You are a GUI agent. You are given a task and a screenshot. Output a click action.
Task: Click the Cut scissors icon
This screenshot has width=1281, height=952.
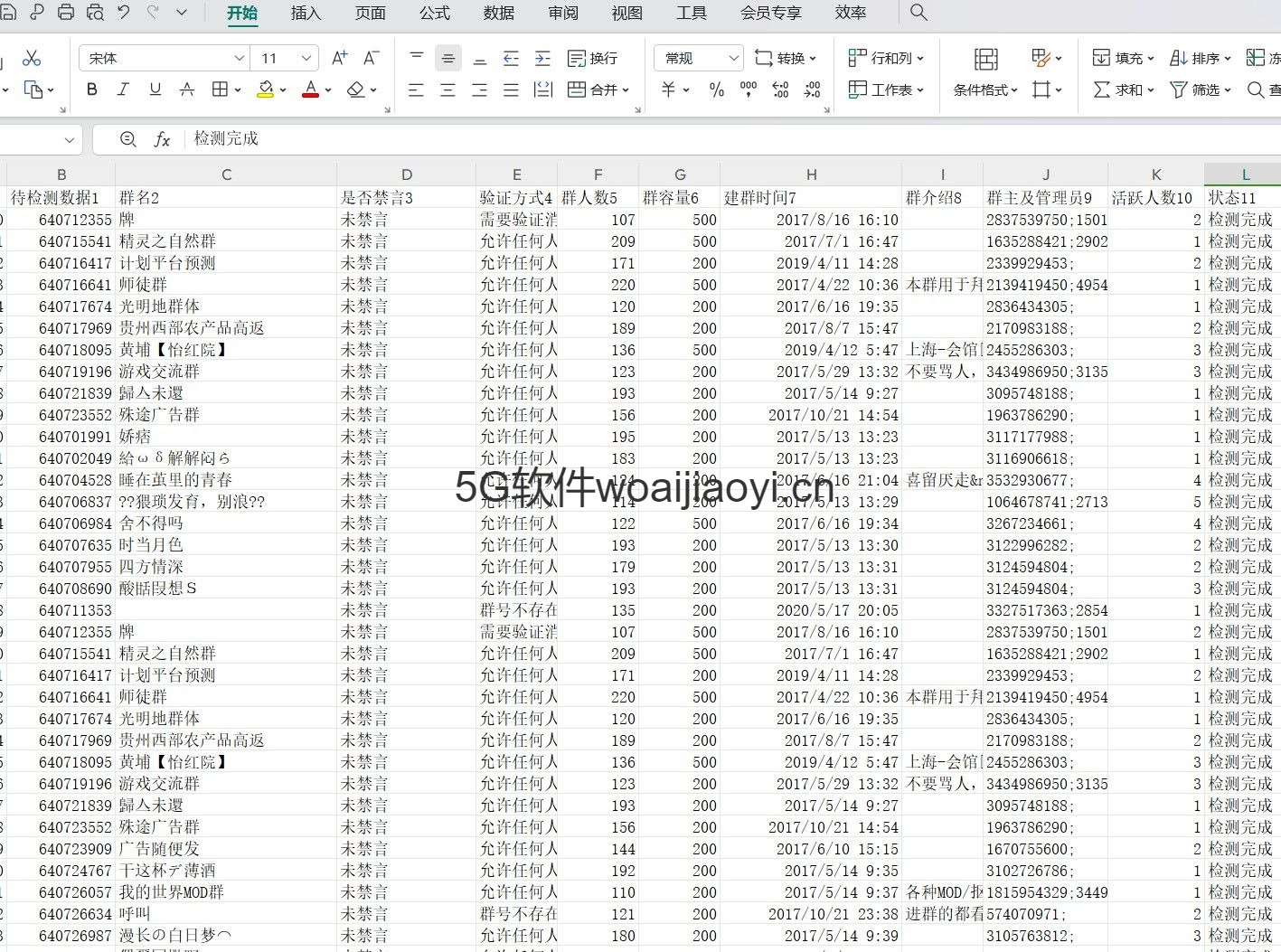(x=32, y=58)
